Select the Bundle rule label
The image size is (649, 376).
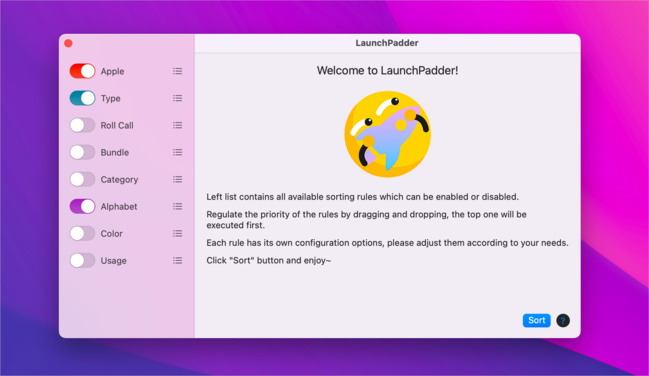115,152
